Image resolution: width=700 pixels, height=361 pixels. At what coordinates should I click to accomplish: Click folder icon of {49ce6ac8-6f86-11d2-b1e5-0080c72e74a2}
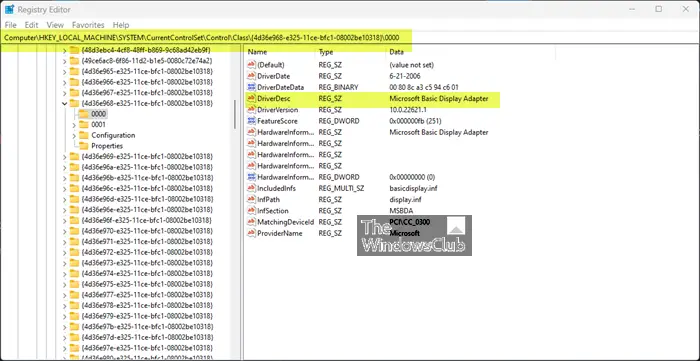[74, 61]
